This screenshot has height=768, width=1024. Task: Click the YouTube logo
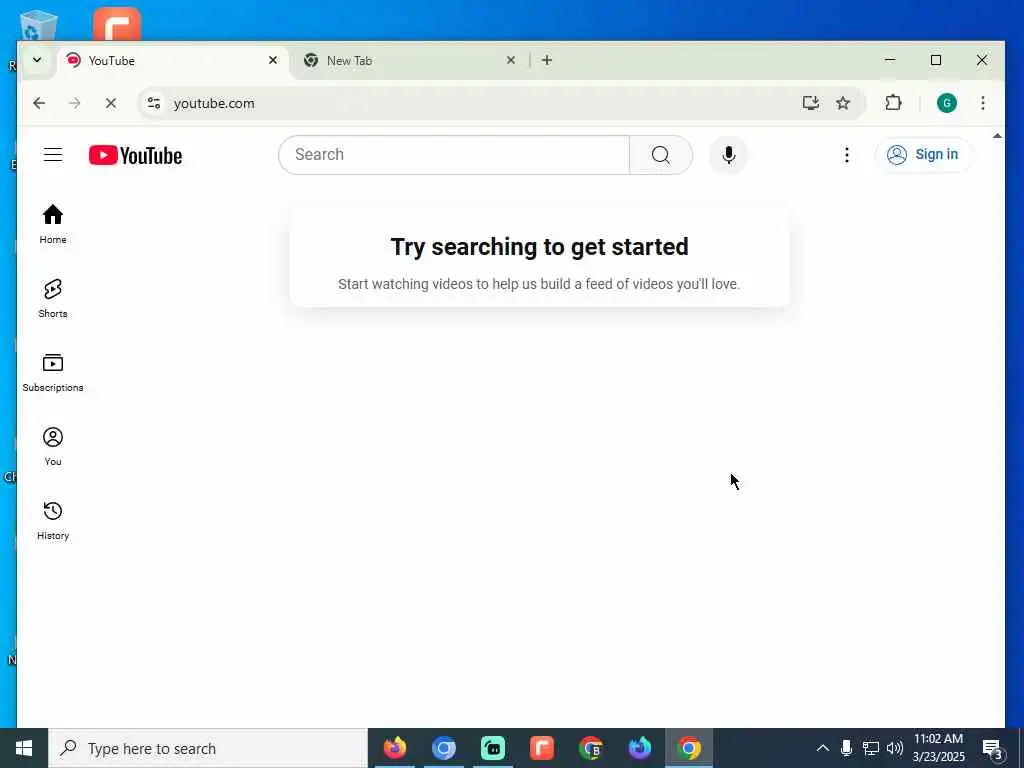135,155
